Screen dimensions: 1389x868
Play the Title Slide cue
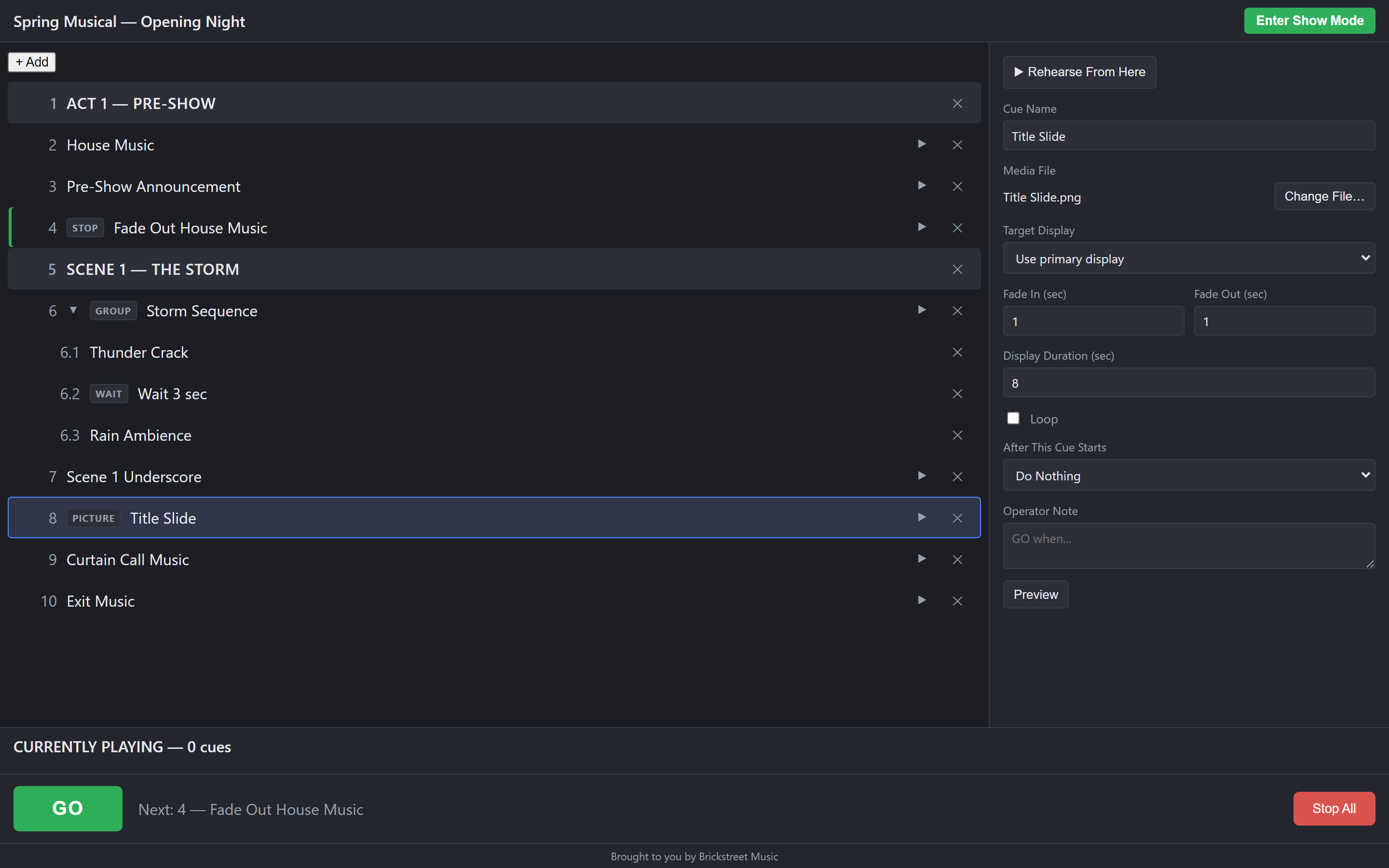point(922,517)
